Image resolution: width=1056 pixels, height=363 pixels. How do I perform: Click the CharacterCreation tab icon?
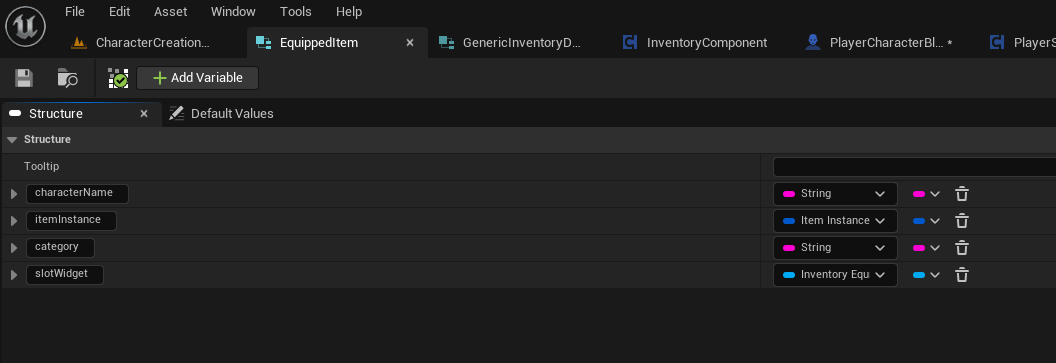[79, 43]
